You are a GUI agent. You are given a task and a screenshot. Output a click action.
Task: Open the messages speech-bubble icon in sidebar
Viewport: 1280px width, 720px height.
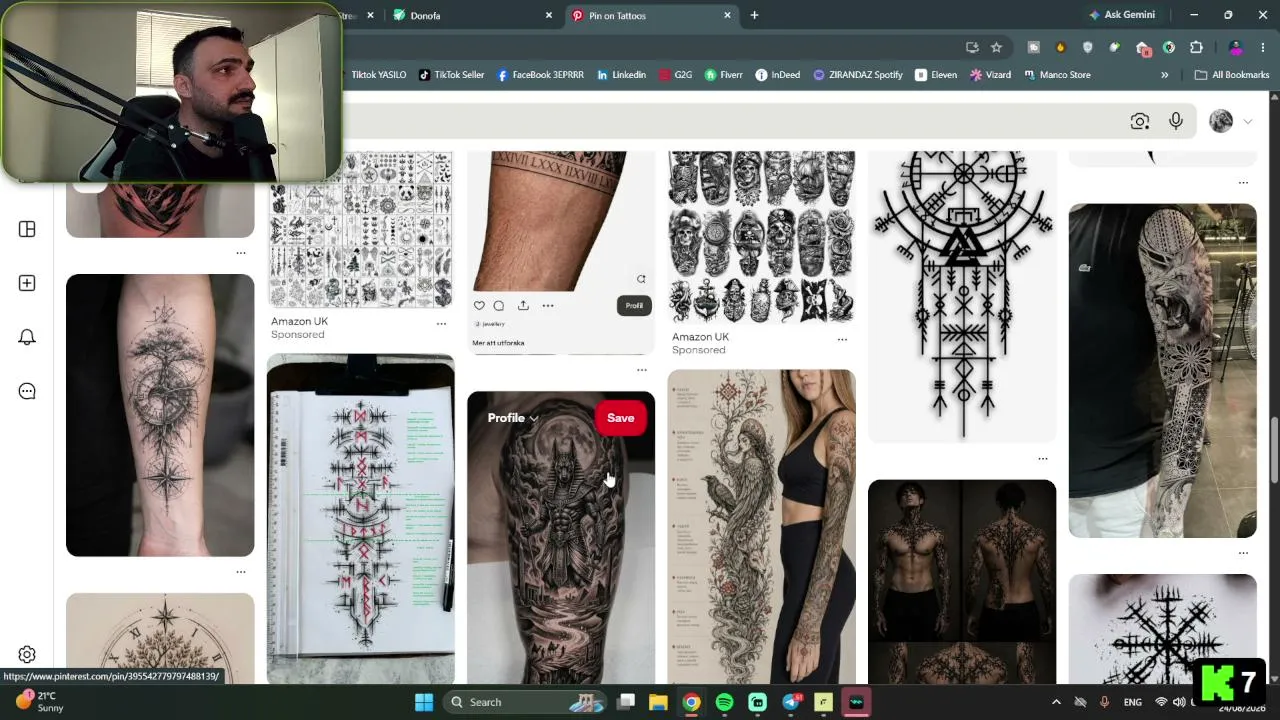tap(27, 391)
